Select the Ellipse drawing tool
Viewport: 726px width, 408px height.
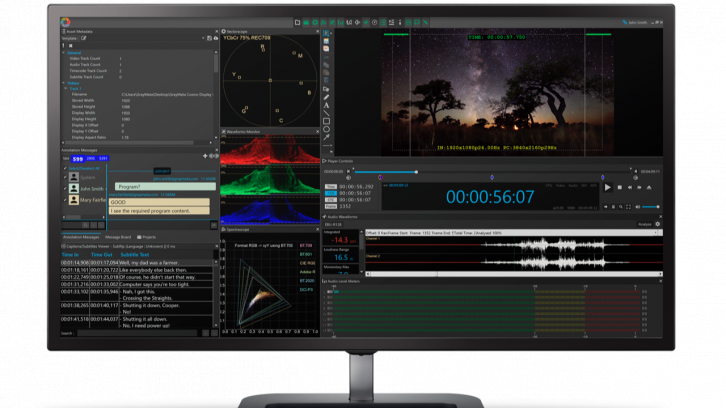326,129
